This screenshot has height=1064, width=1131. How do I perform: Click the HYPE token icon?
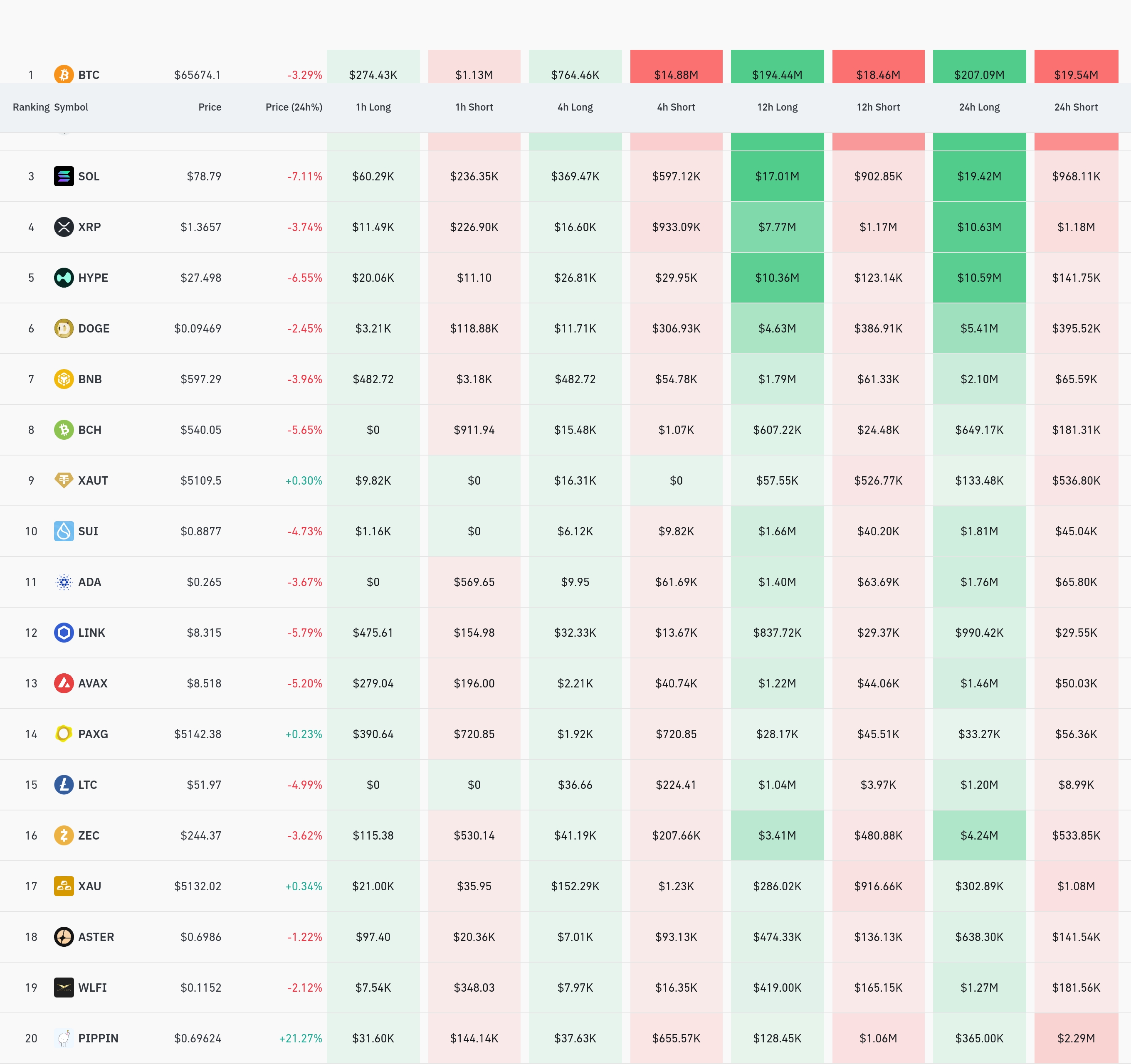[64, 278]
